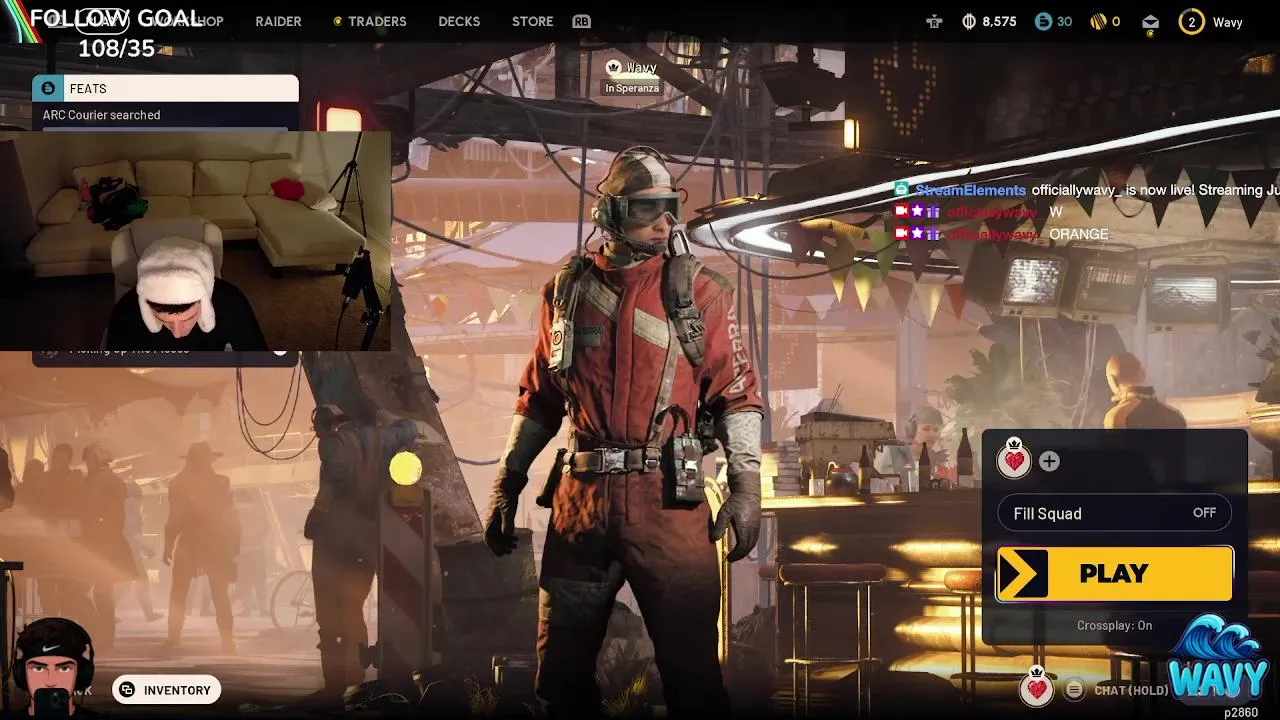
Task: Open the Raider menu tab
Action: click(278, 21)
